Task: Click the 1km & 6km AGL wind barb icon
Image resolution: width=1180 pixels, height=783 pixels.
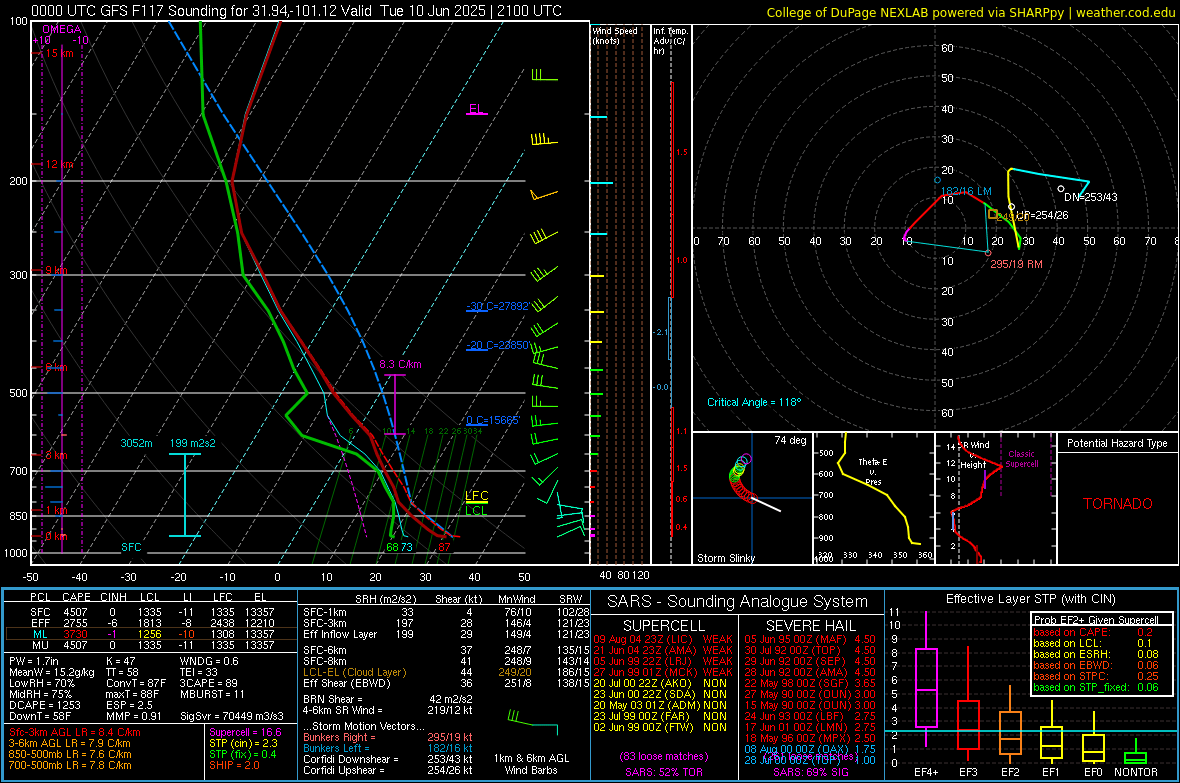Action: (x=533, y=720)
